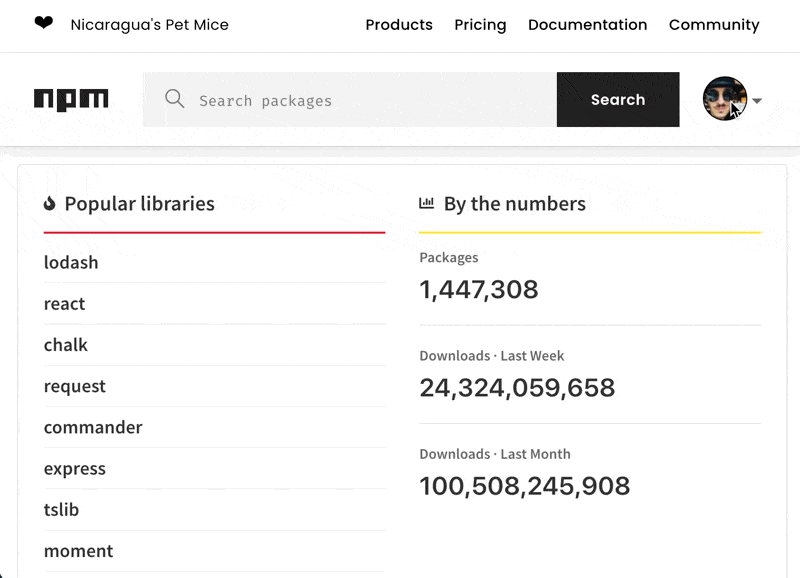Click the bar chart icon beside By the numbers

(x=426, y=203)
